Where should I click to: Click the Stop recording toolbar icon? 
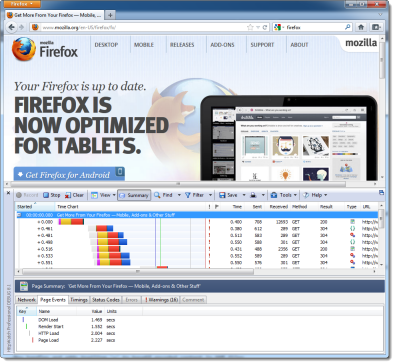46,195
